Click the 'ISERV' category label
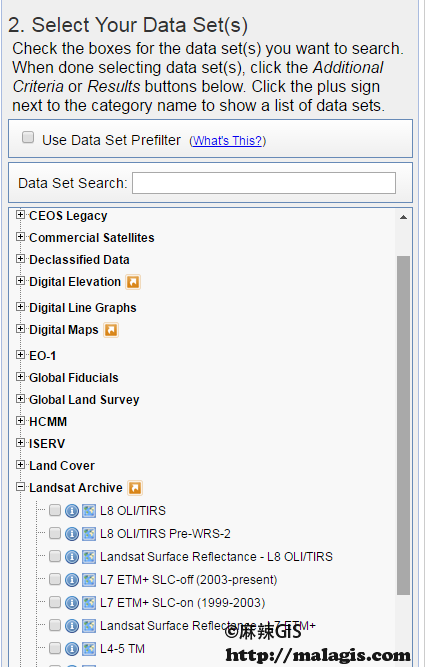 47,444
